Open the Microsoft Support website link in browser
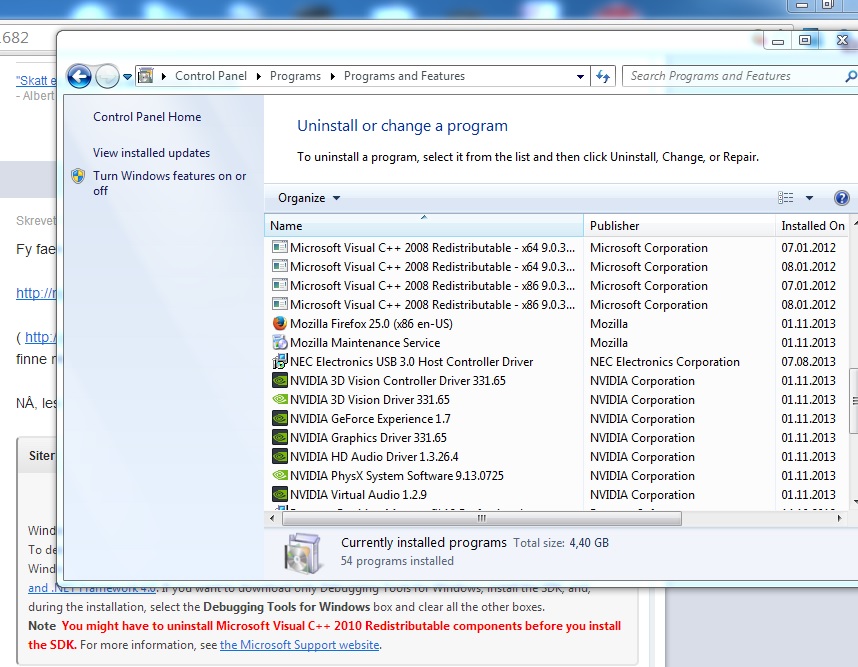The width and height of the screenshot is (858, 667). (x=299, y=645)
